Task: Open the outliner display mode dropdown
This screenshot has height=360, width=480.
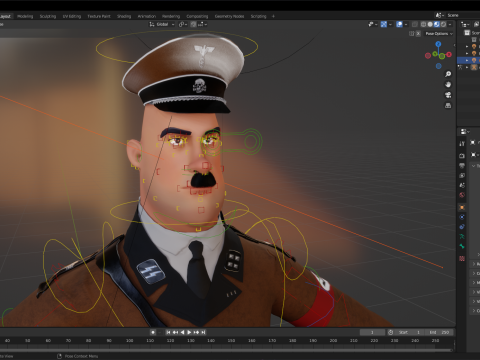Action: [465, 24]
